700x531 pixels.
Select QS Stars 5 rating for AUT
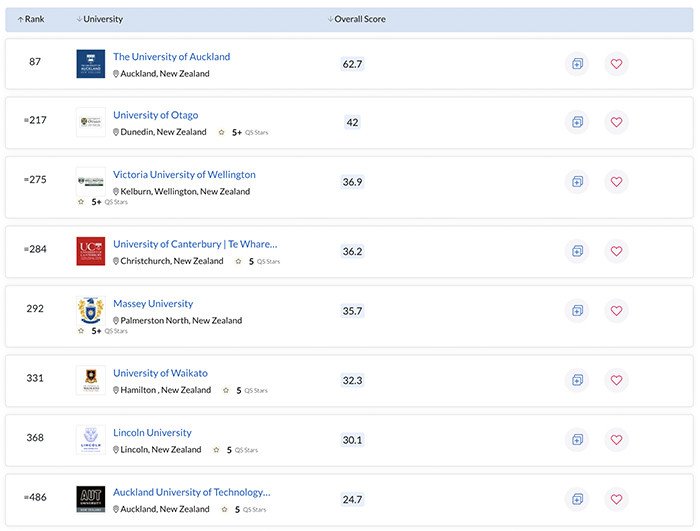coord(243,509)
